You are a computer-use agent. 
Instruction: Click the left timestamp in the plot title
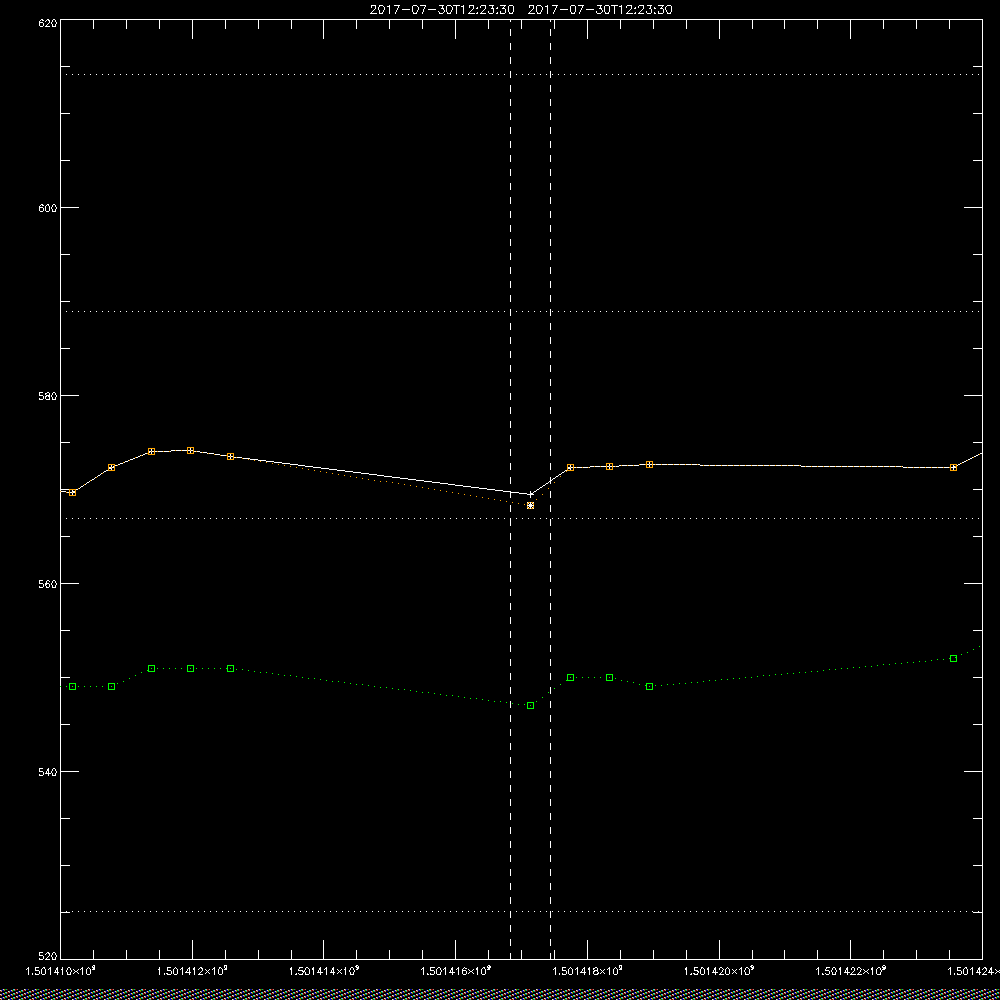click(x=442, y=10)
